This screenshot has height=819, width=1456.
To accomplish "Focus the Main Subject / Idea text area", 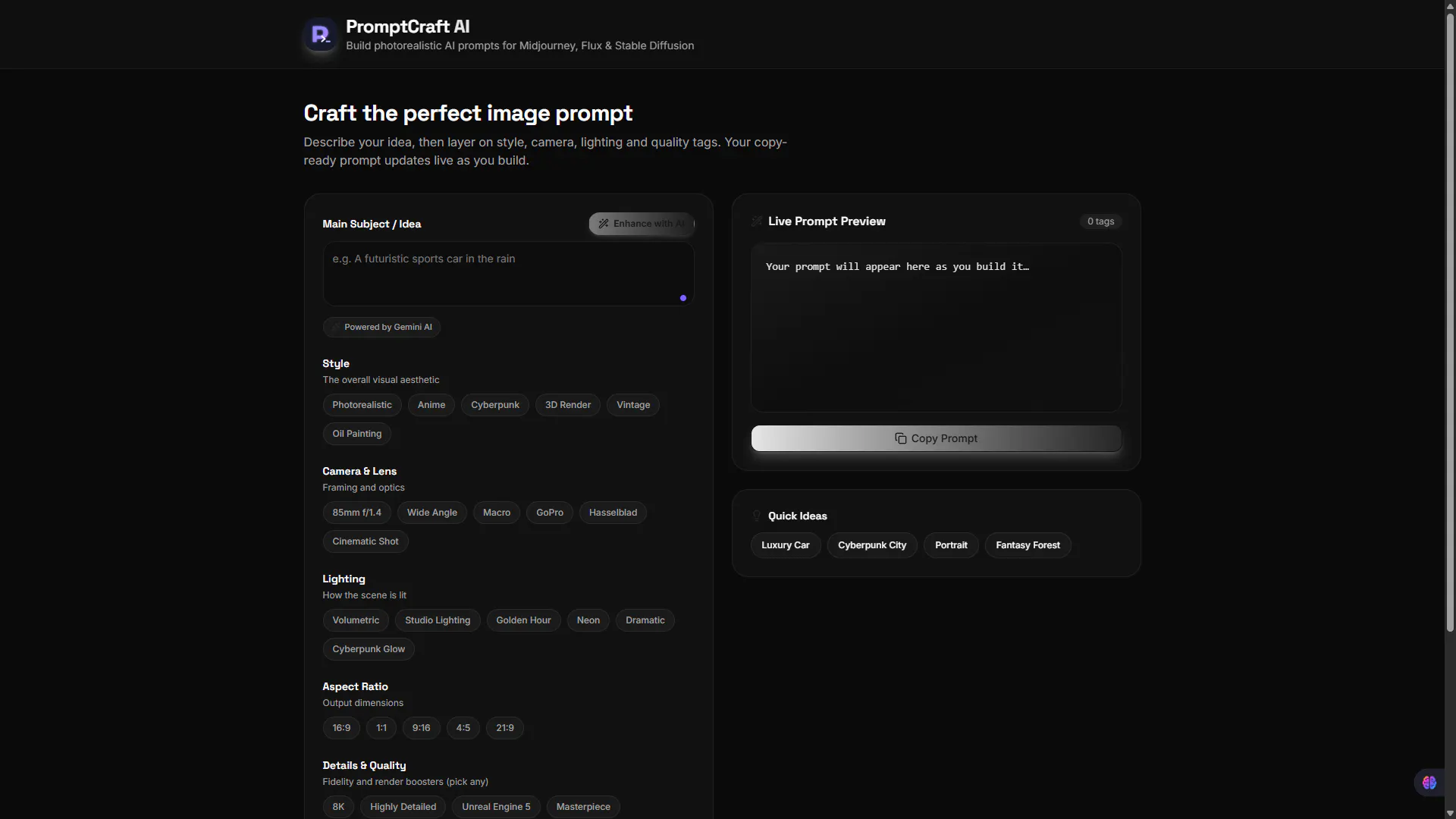I will click(x=508, y=274).
